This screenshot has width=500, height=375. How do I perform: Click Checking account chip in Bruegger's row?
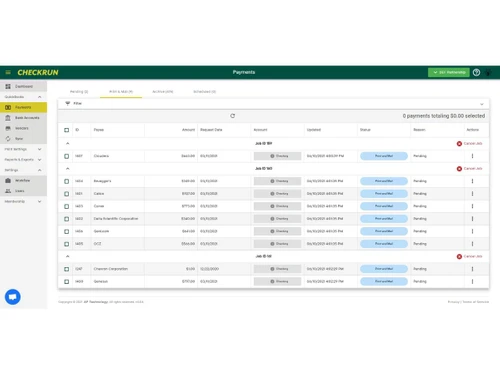click(277, 181)
